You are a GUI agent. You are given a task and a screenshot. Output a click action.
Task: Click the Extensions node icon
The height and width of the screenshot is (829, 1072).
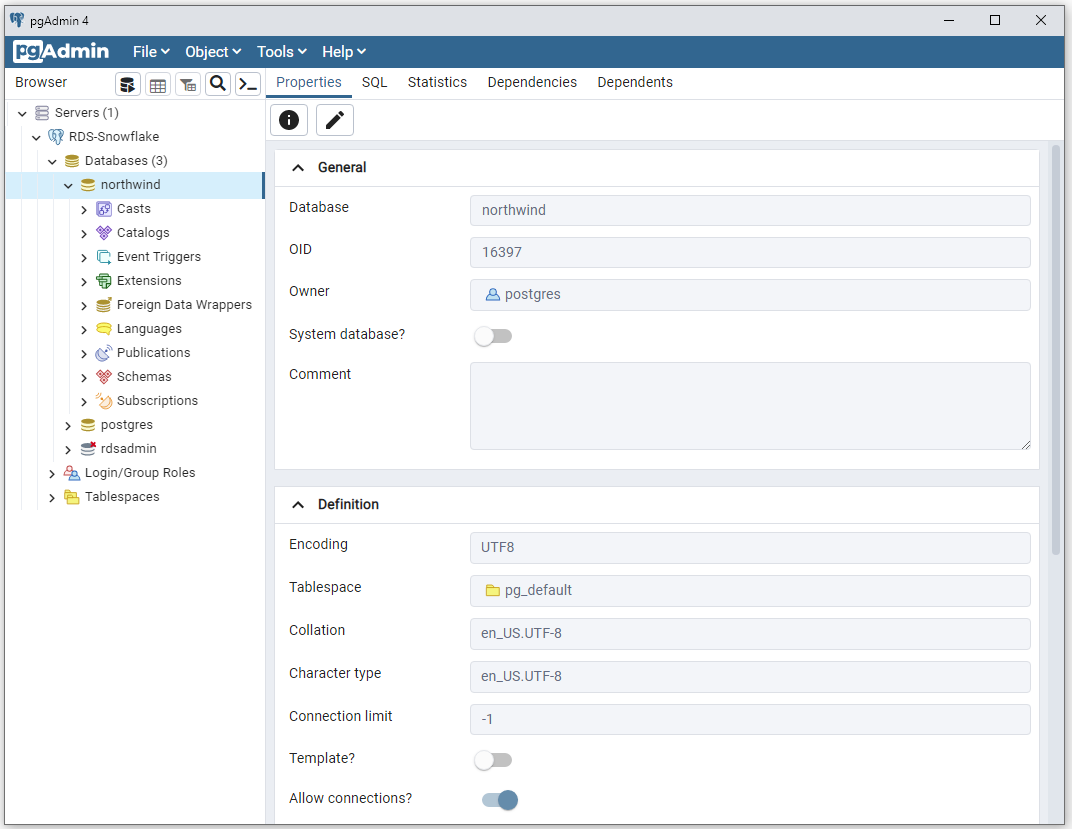coord(104,281)
